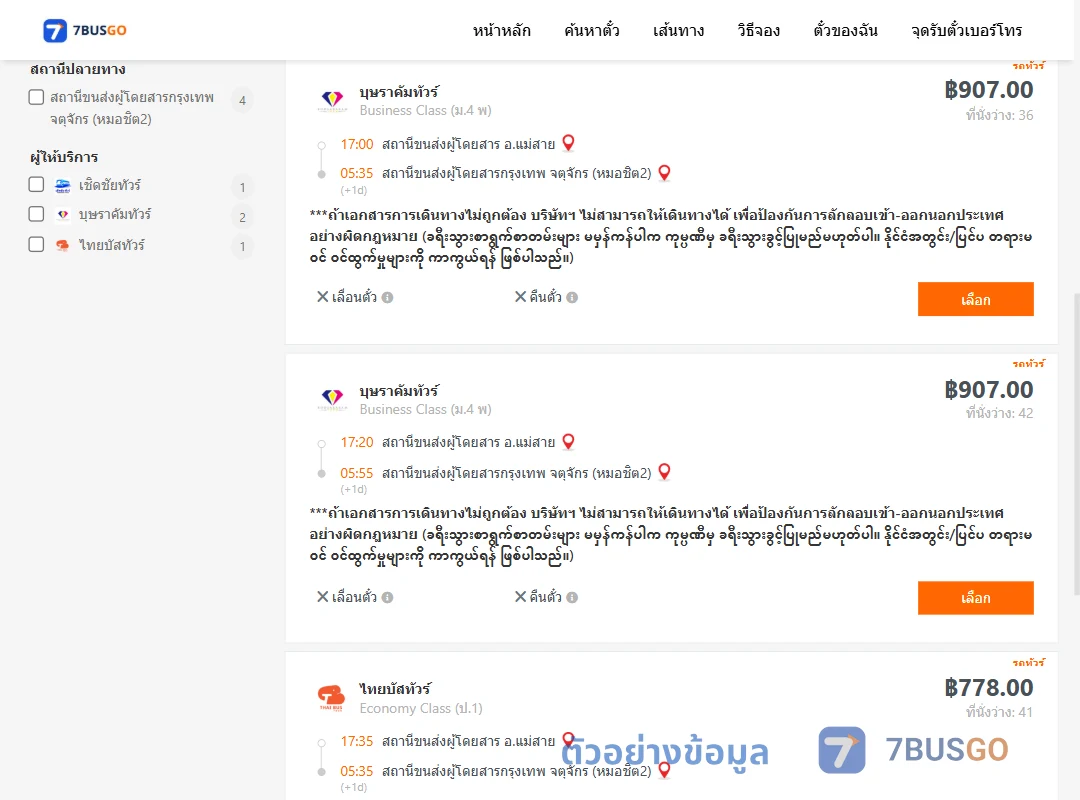
Task: Select the 17:20 trip with เลือก button
Action: tap(975, 597)
